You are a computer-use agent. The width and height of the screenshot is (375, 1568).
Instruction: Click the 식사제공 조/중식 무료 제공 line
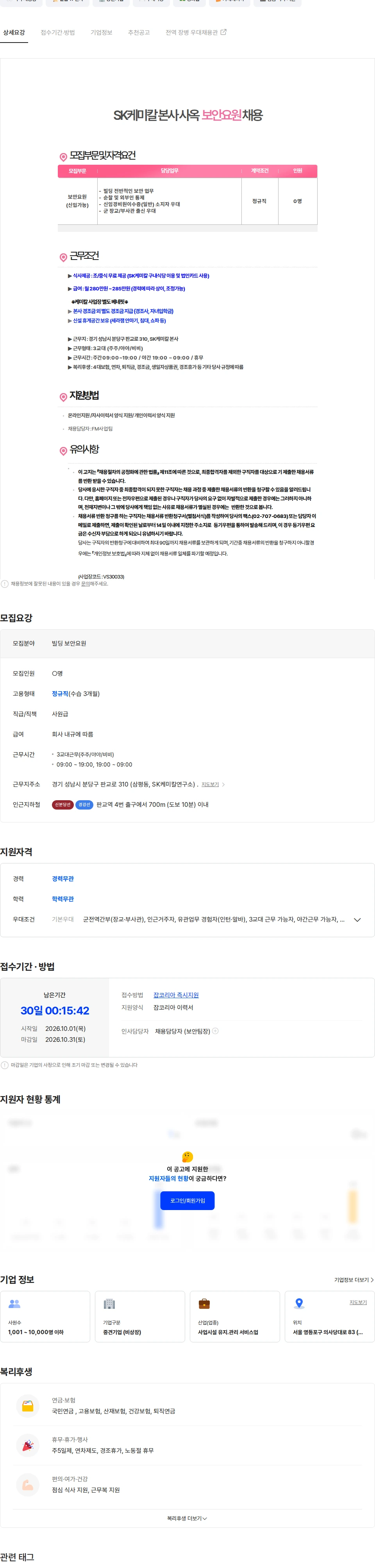point(138,276)
